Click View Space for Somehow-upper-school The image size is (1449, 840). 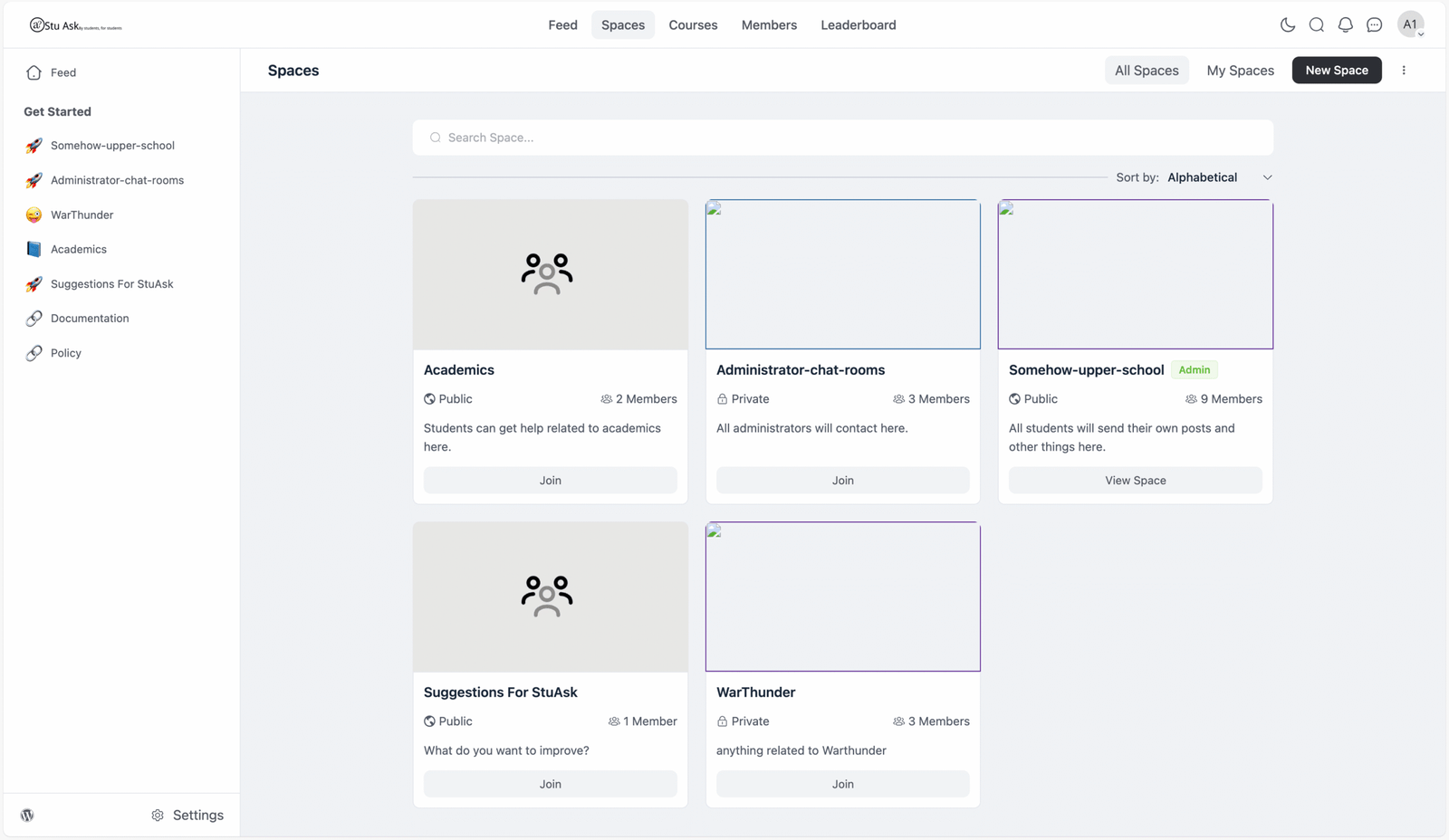(1135, 481)
